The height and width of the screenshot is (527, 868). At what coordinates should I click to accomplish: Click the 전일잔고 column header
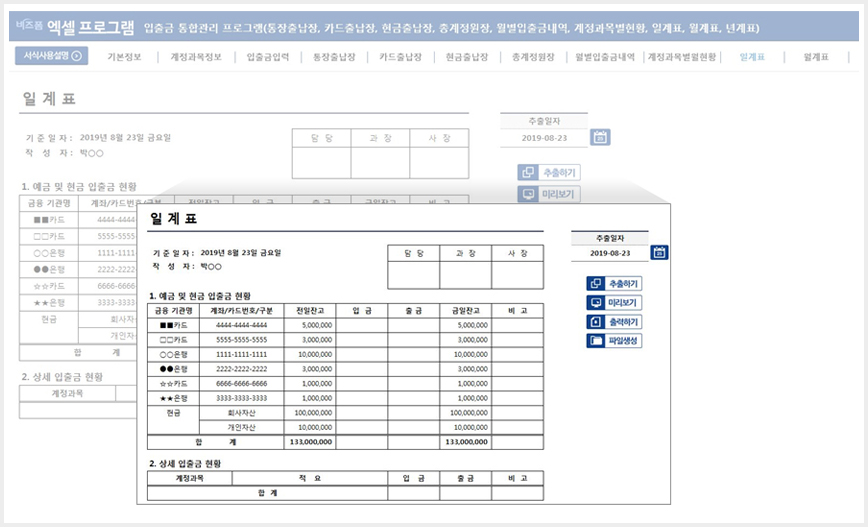[x=309, y=311]
